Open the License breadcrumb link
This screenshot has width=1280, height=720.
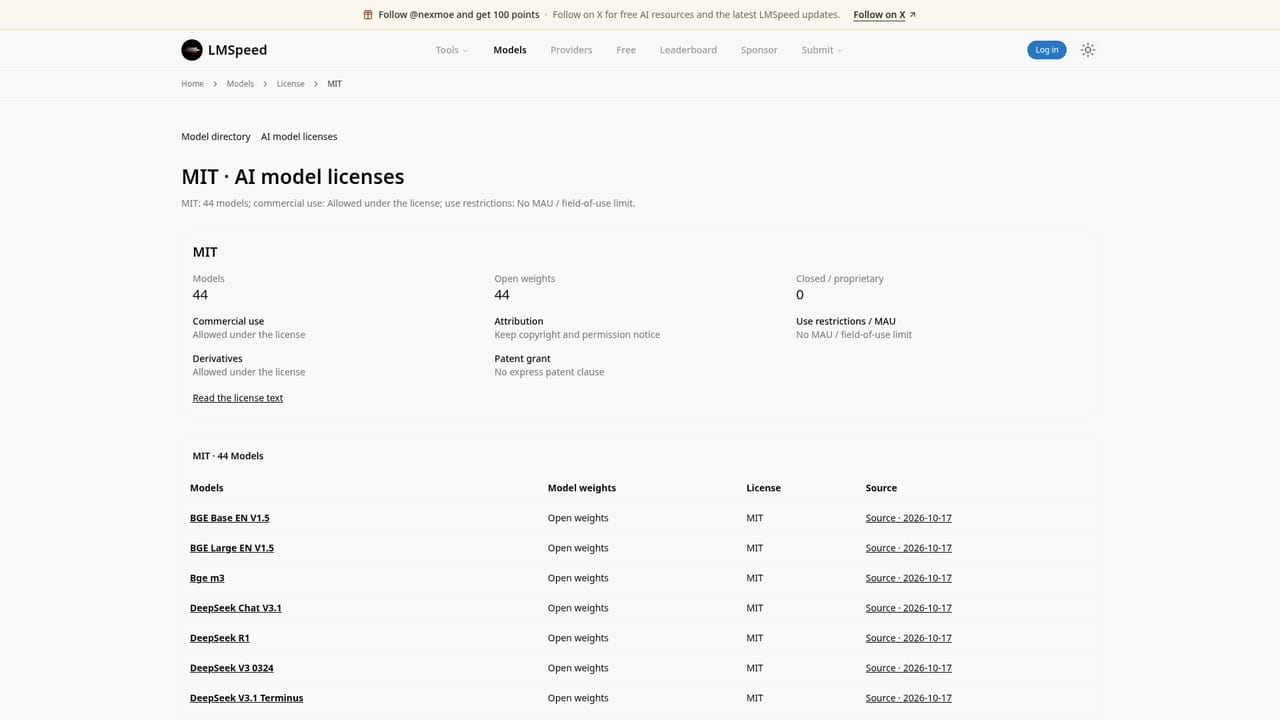click(x=291, y=84)
